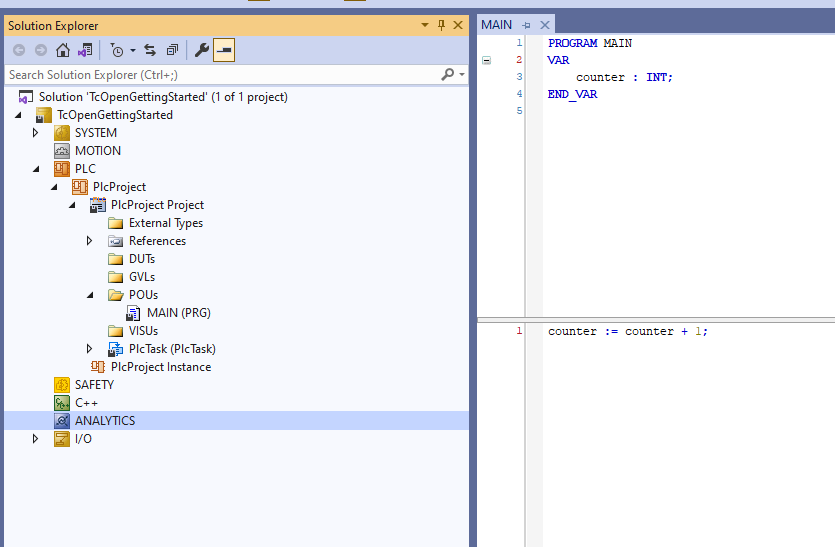Go to Home view in Solution Explorer
835x547 pixels.
coord(63,50)
